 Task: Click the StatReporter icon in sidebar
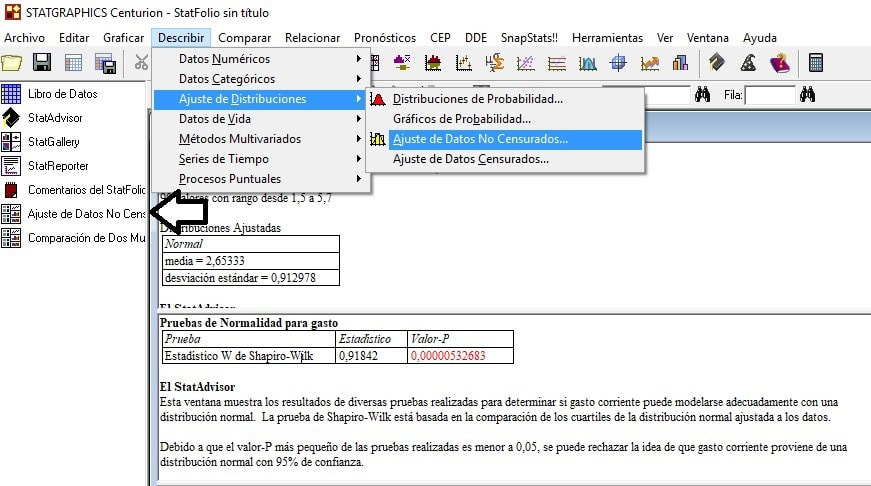11,166
